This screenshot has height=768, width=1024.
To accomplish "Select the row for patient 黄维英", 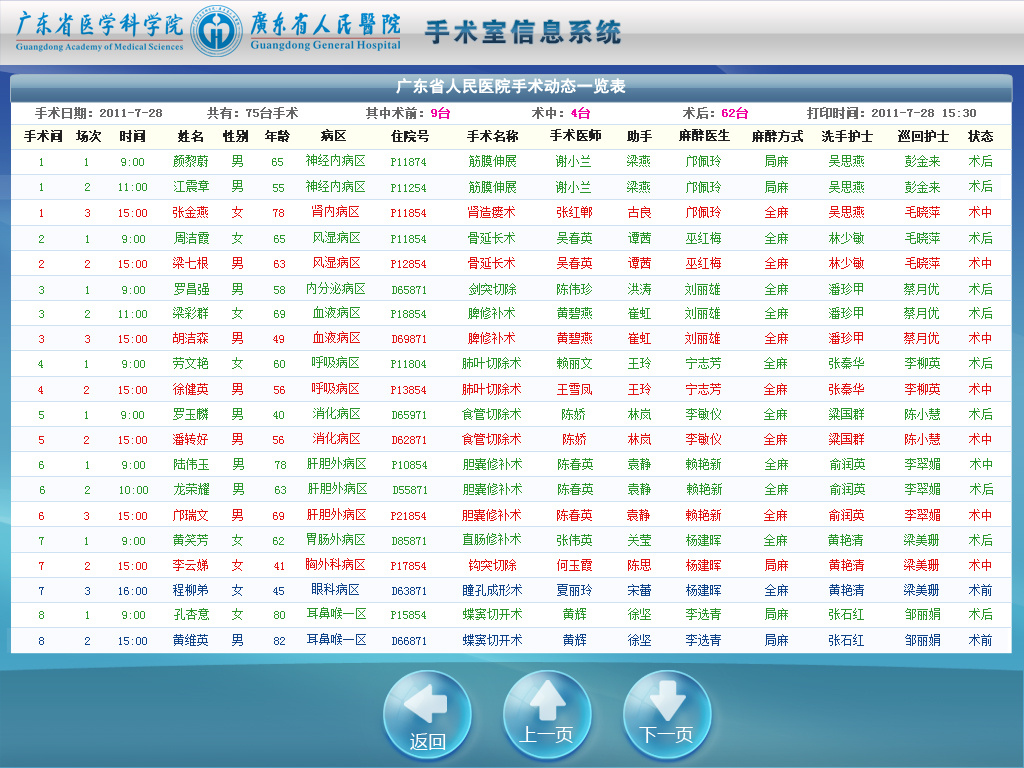I will [512, 640].
